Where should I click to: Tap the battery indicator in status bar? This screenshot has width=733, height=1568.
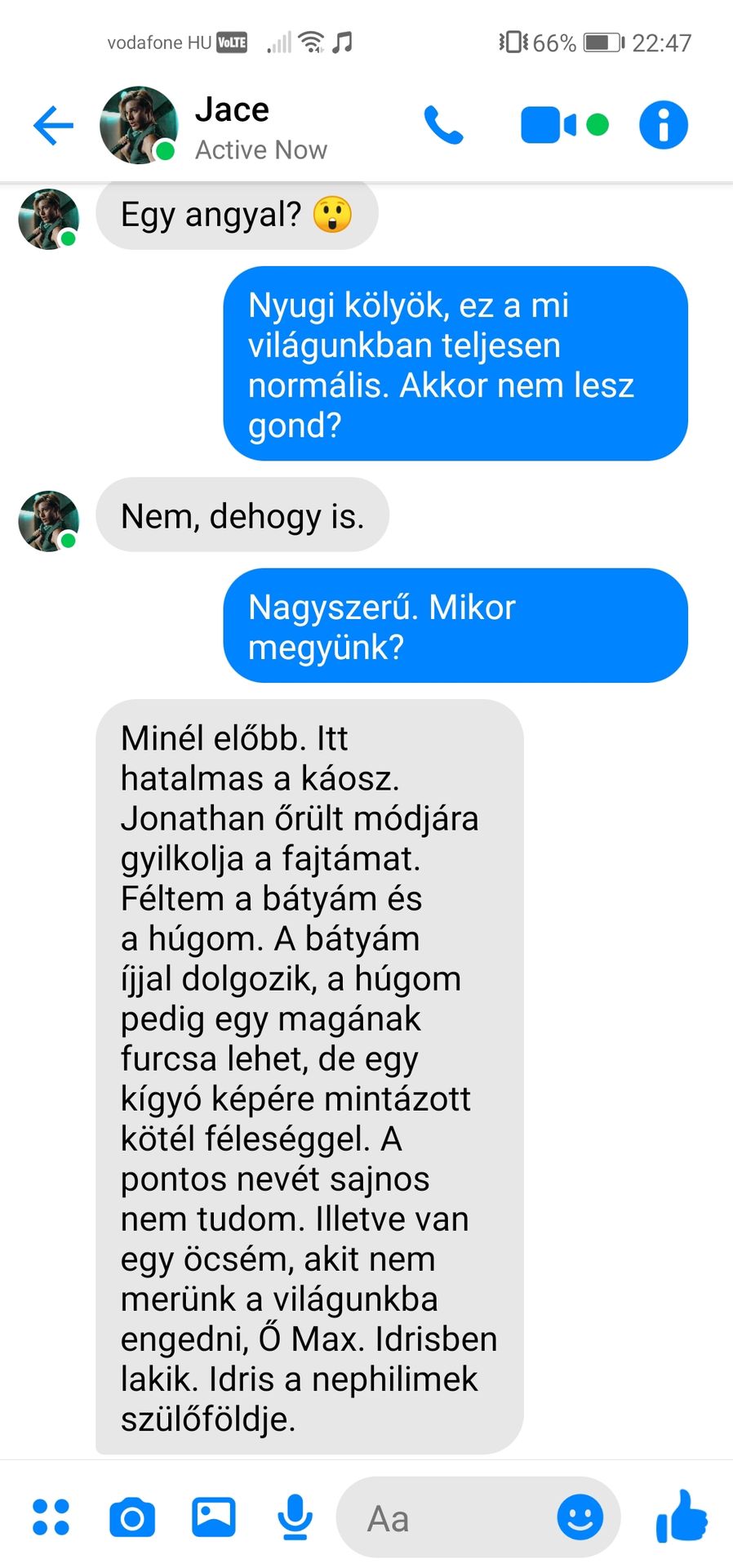(x=603, y=42)
